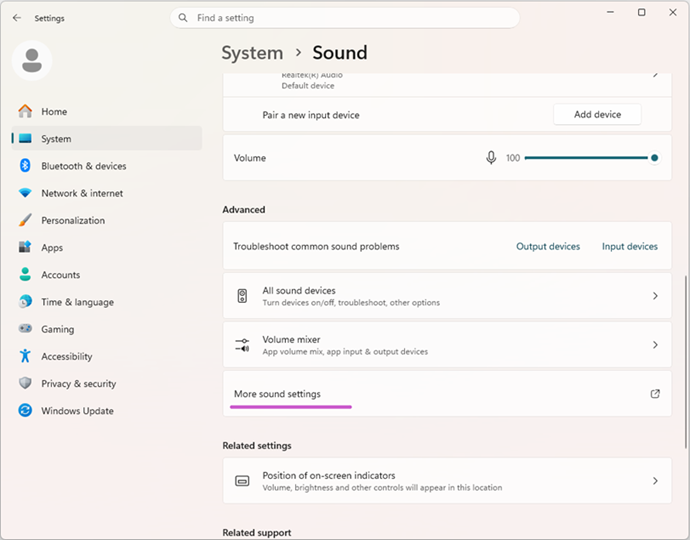Click the Bluetooth icon in sidebar
690x540 pixels.
coord(25,165)
